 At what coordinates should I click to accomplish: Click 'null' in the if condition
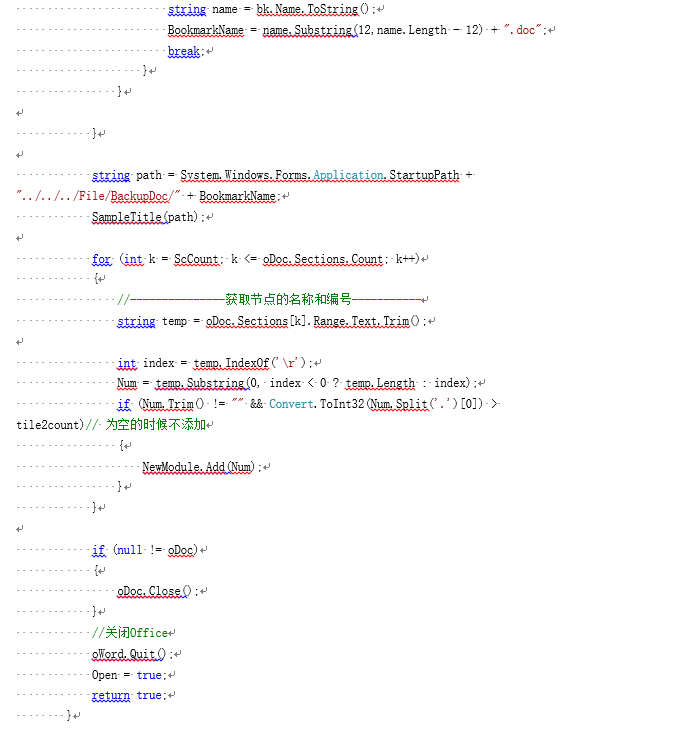129,550
